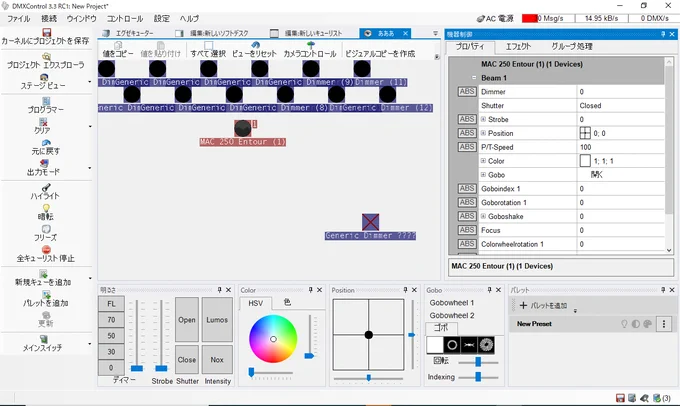Viewport: 680px width, 406px height.
Task: Open カメラコントロール
Action: coord(310,49)
